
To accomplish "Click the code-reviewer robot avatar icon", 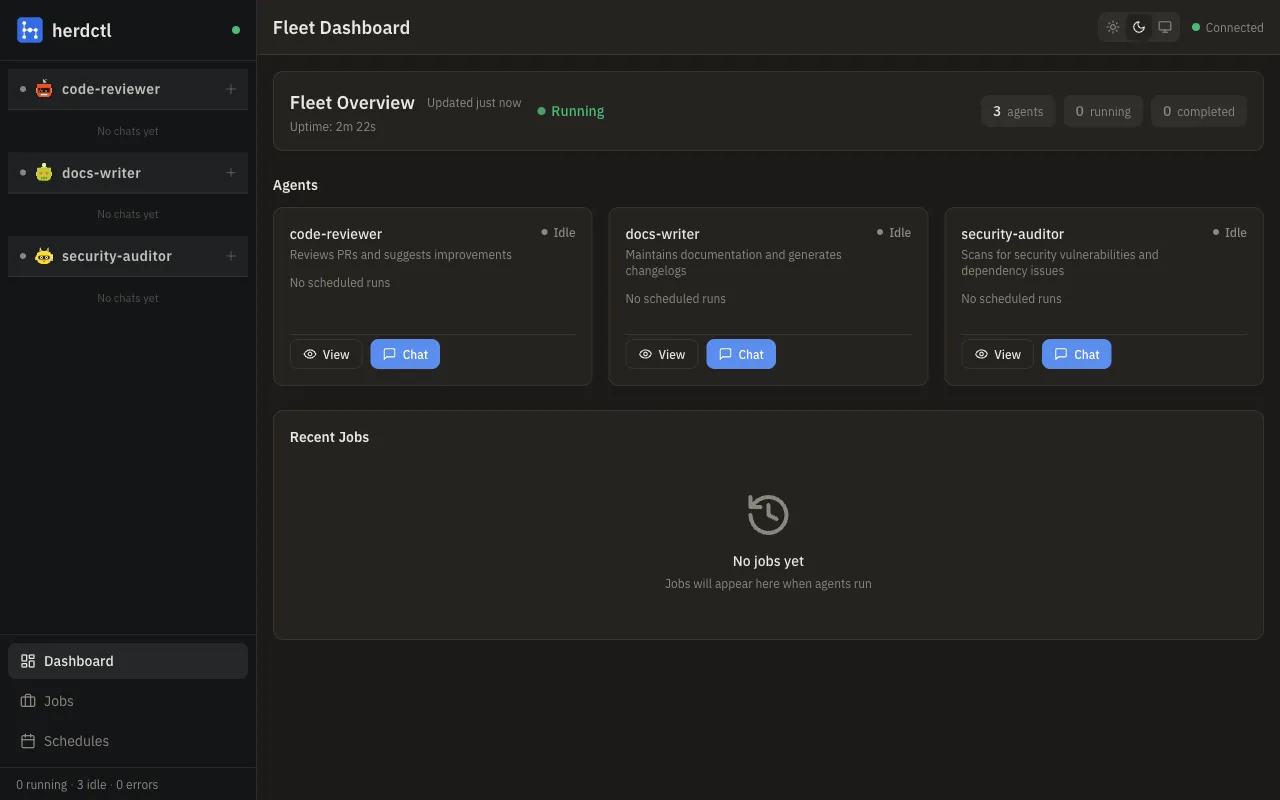I will [44, 88].
